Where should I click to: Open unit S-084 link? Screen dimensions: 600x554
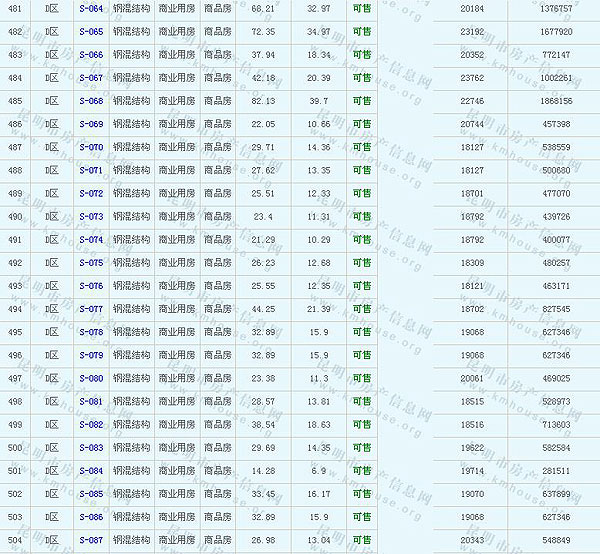coord(90,471)
